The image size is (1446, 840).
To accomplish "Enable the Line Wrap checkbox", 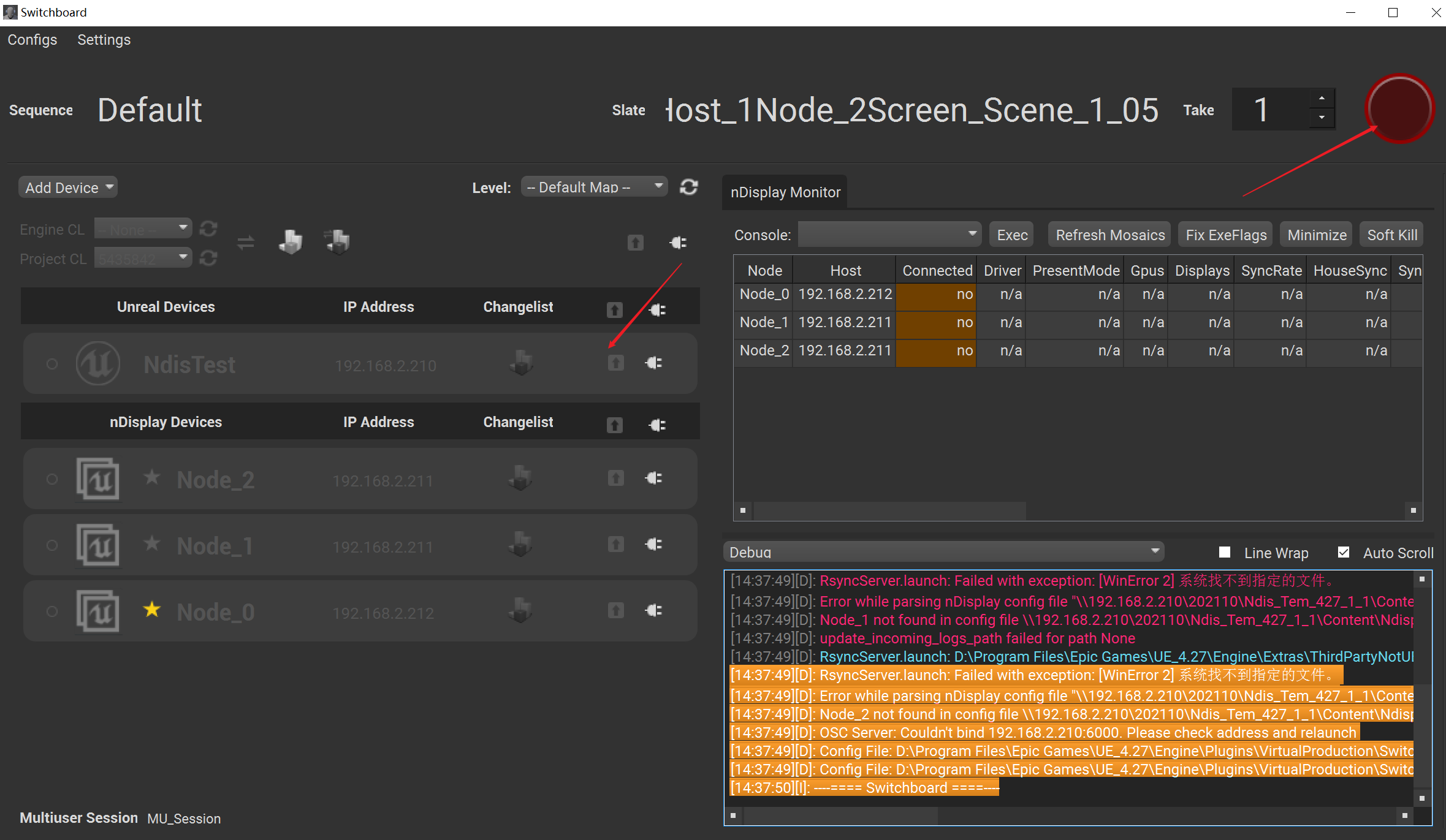I will 1225,553.
